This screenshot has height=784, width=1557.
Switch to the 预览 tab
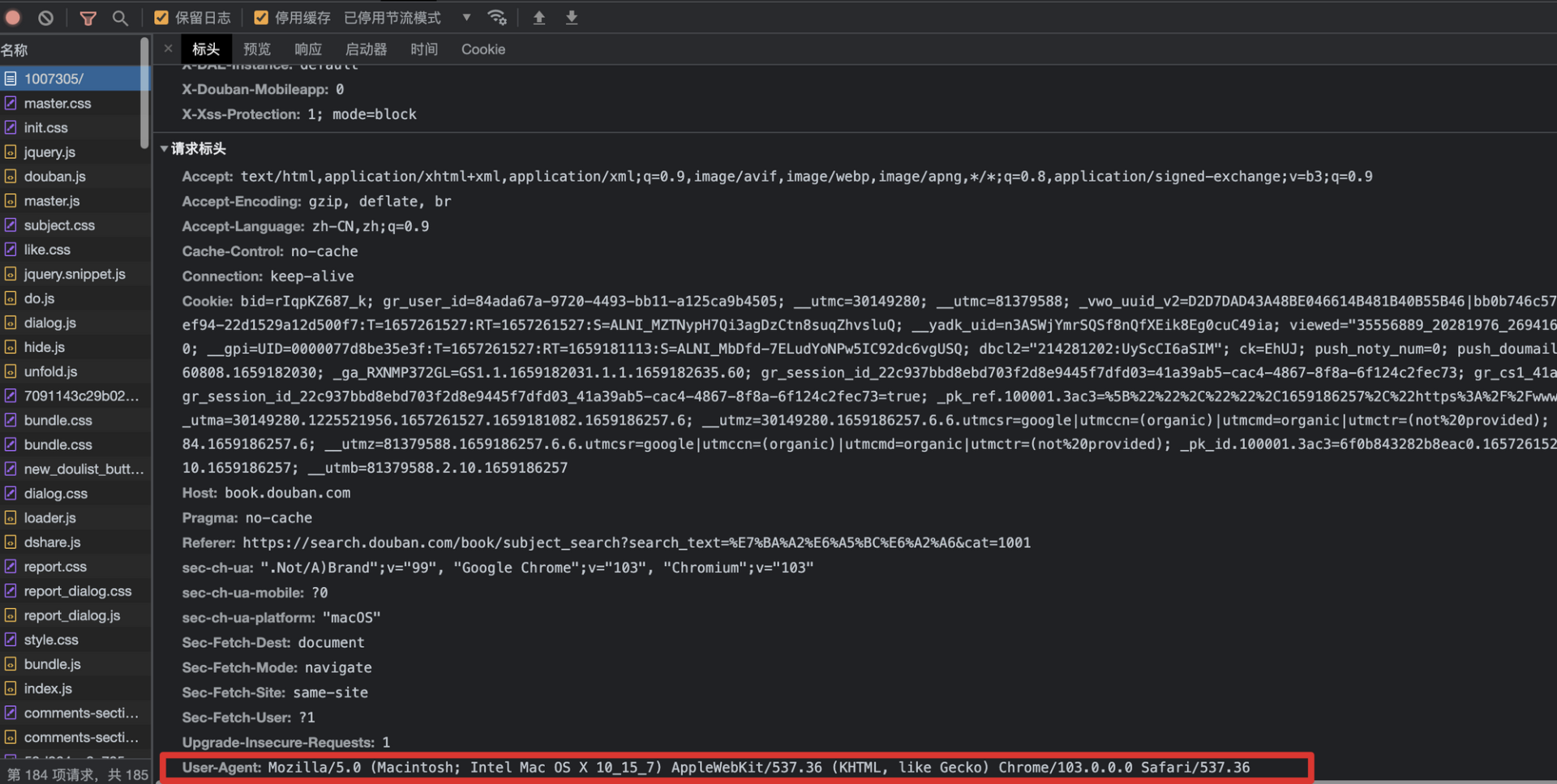coord(257,49)
